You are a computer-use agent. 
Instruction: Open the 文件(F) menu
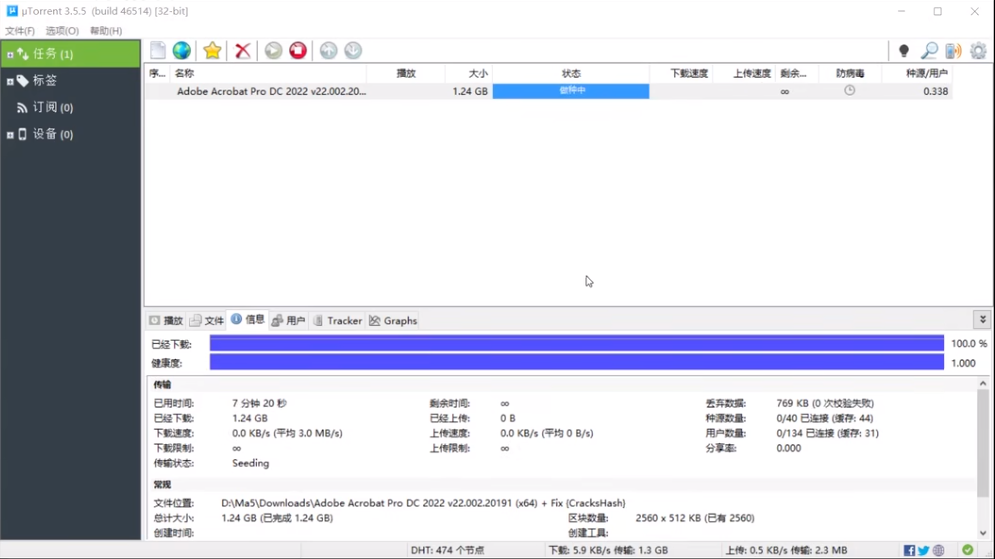click(x=20, y=30)
